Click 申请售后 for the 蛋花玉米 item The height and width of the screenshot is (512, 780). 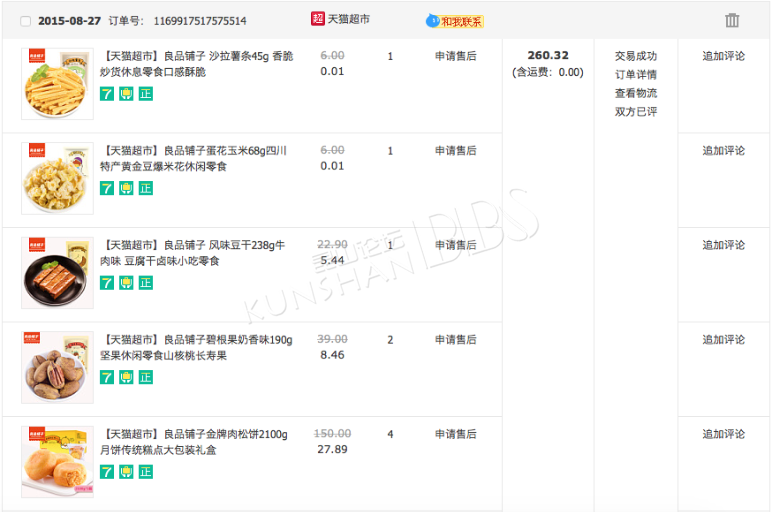click(456, 150)
